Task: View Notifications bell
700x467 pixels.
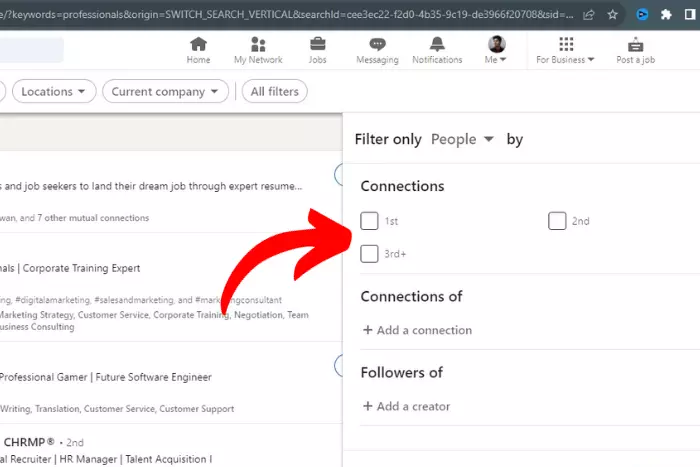Action: [437, 50]
